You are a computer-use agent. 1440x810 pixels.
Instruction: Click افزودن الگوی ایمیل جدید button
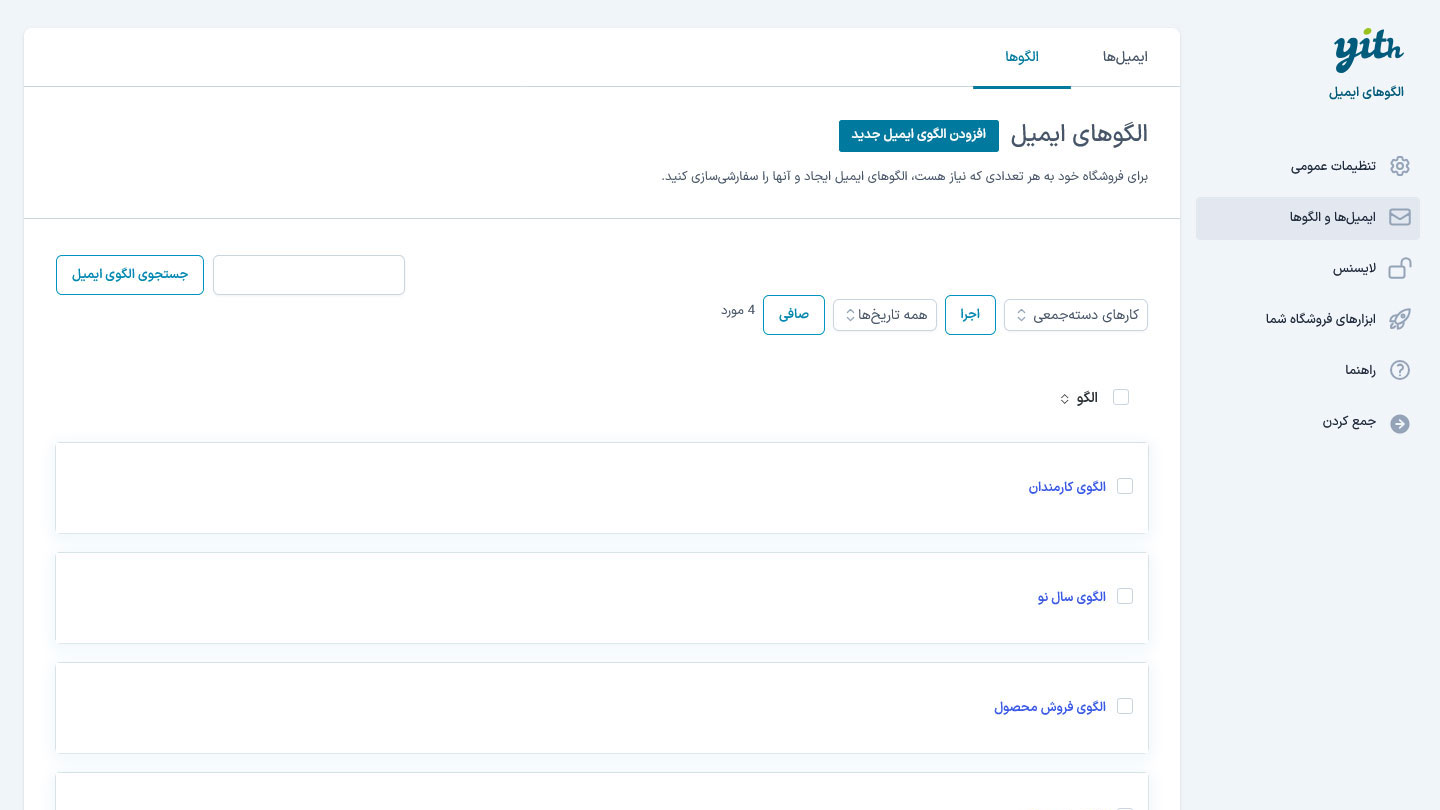[919, 135]
